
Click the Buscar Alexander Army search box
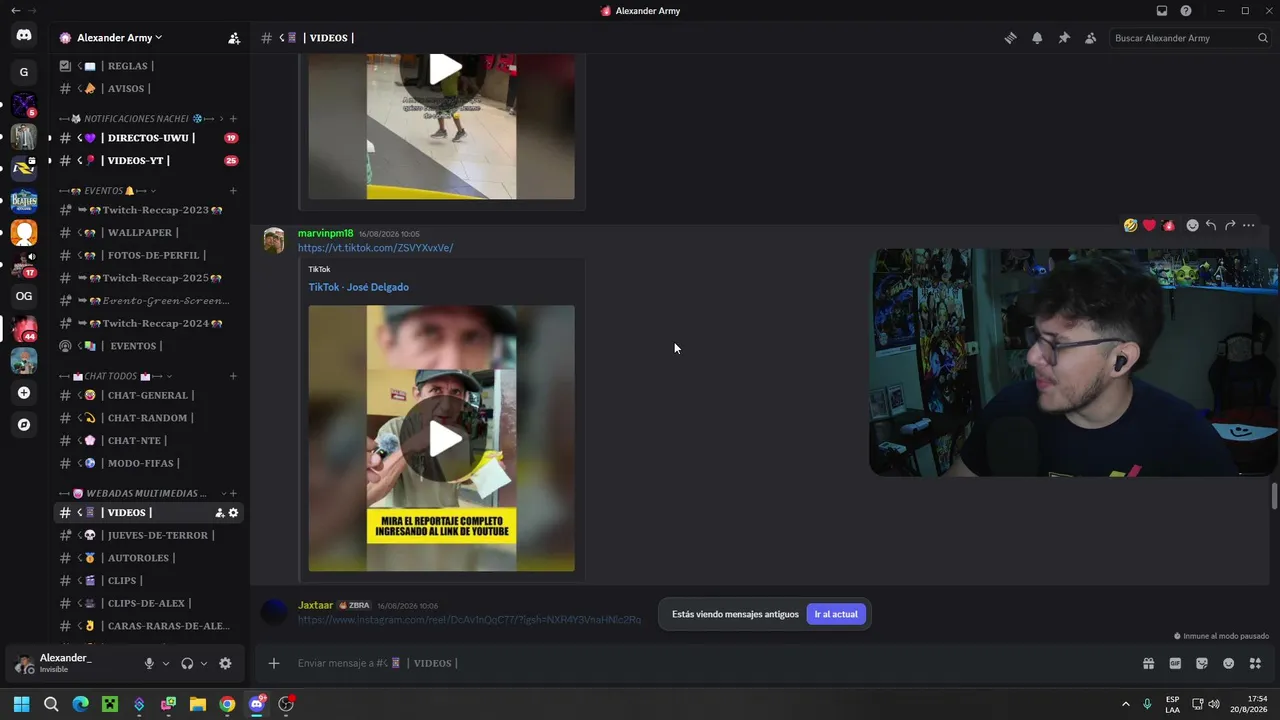point(1190,38)
